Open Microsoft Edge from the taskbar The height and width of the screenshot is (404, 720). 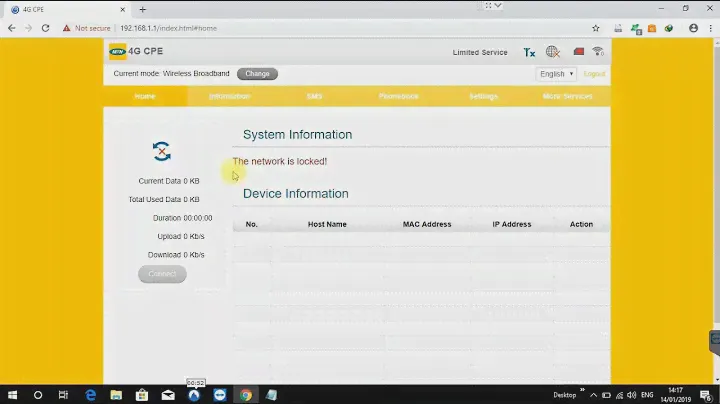tap(90, 394)
